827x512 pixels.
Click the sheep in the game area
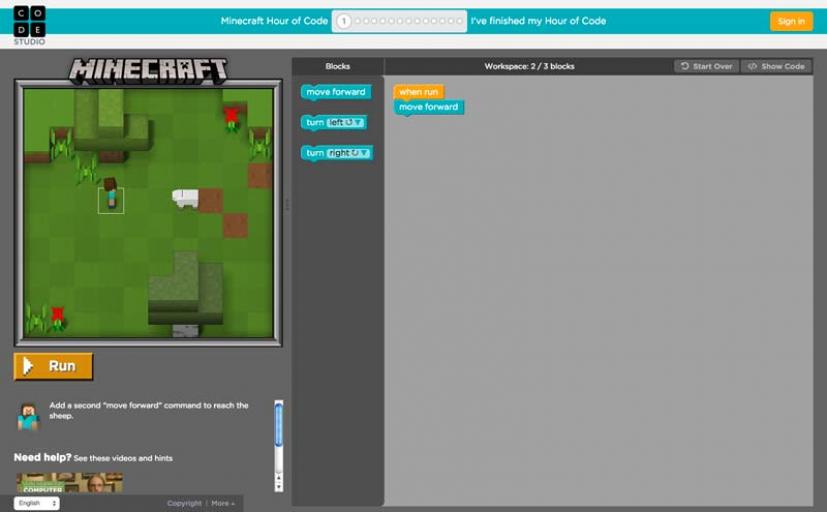tap(185, 199)
